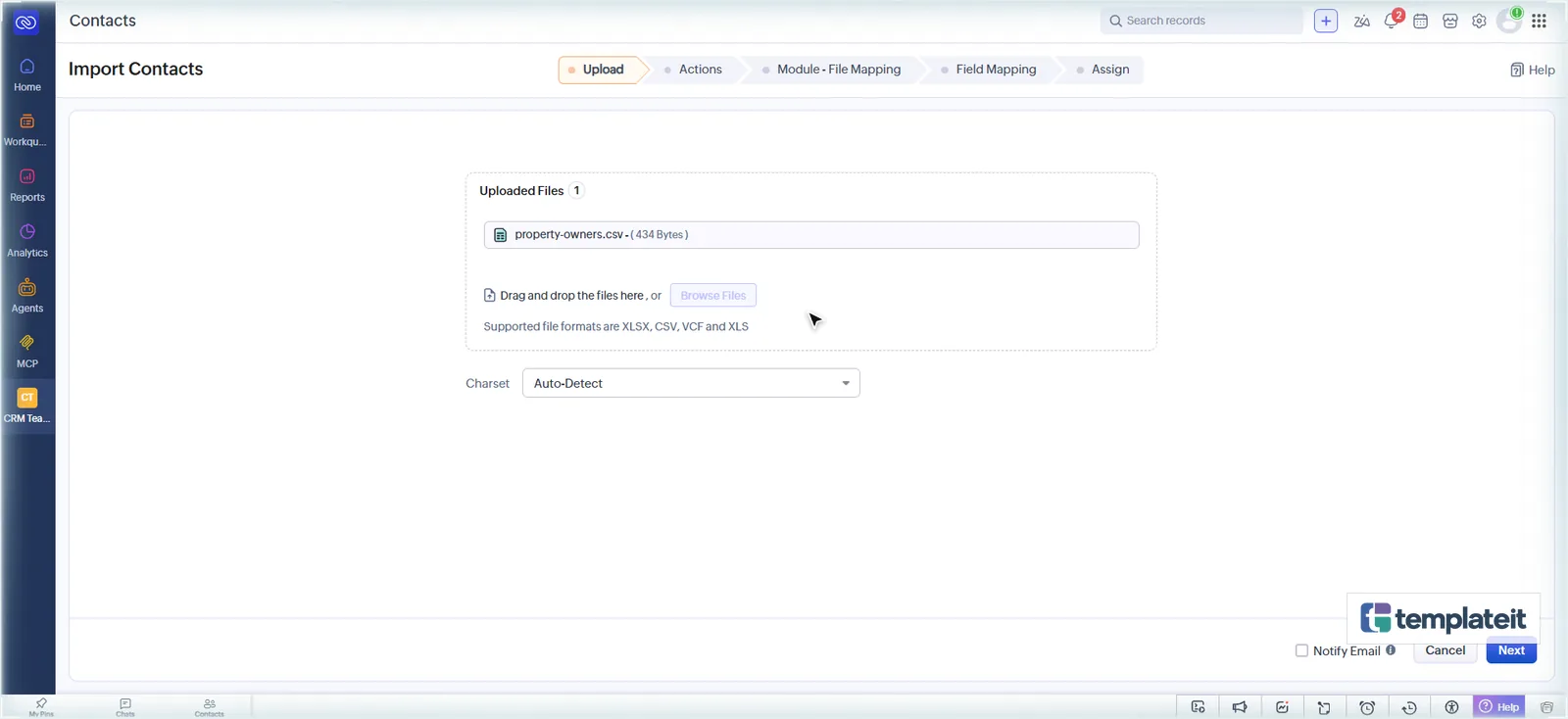Click the Notify Email info icon
Screen dimensions: 1568x719
1391,649
